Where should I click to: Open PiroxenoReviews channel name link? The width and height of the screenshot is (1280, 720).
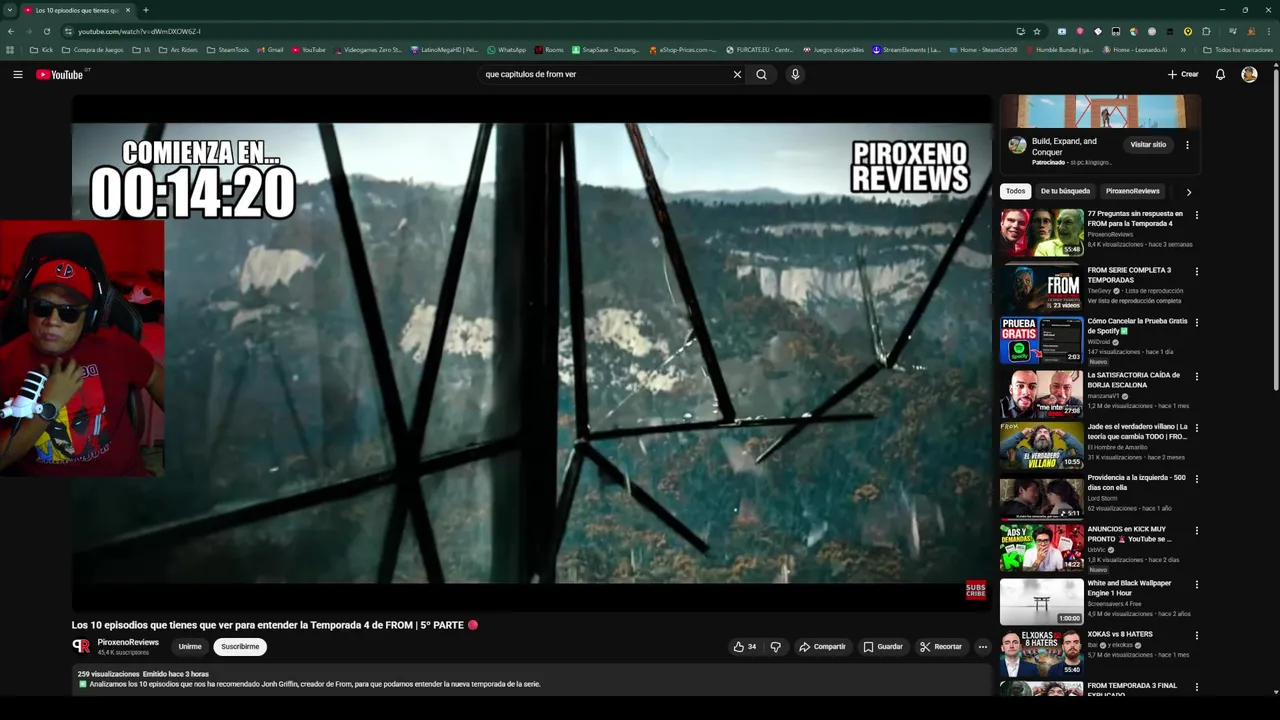(128, 642)
